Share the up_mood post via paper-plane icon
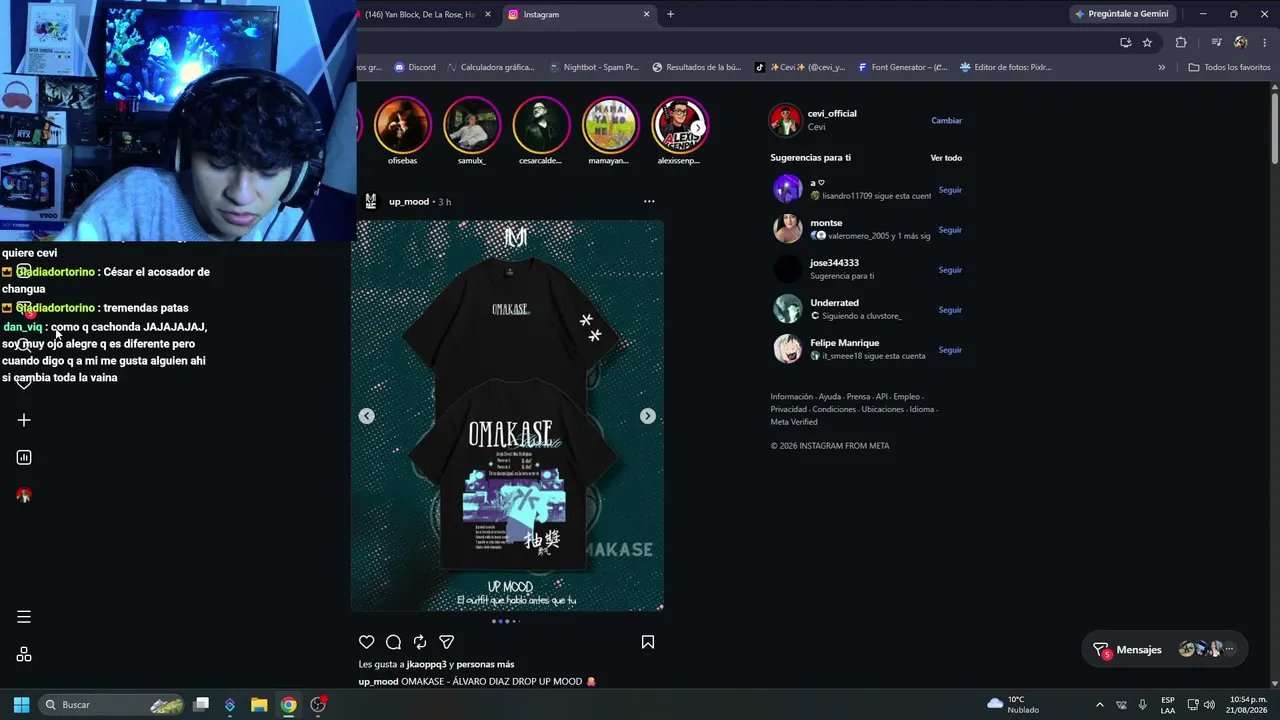This screenshot has width=1280, height=720. (x=447, y=642)
